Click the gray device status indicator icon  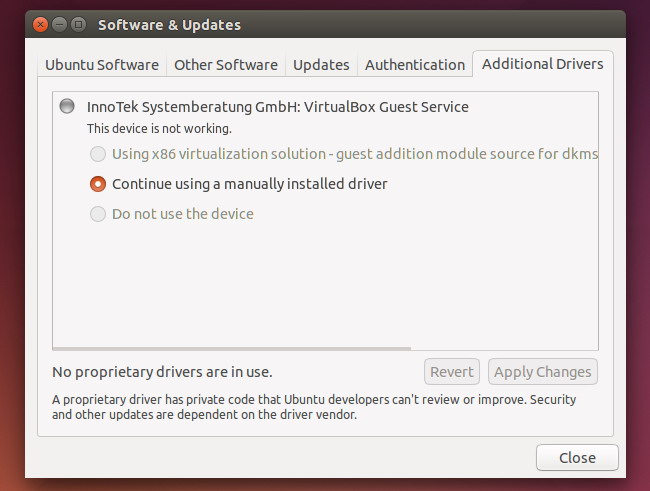point(67,106)
